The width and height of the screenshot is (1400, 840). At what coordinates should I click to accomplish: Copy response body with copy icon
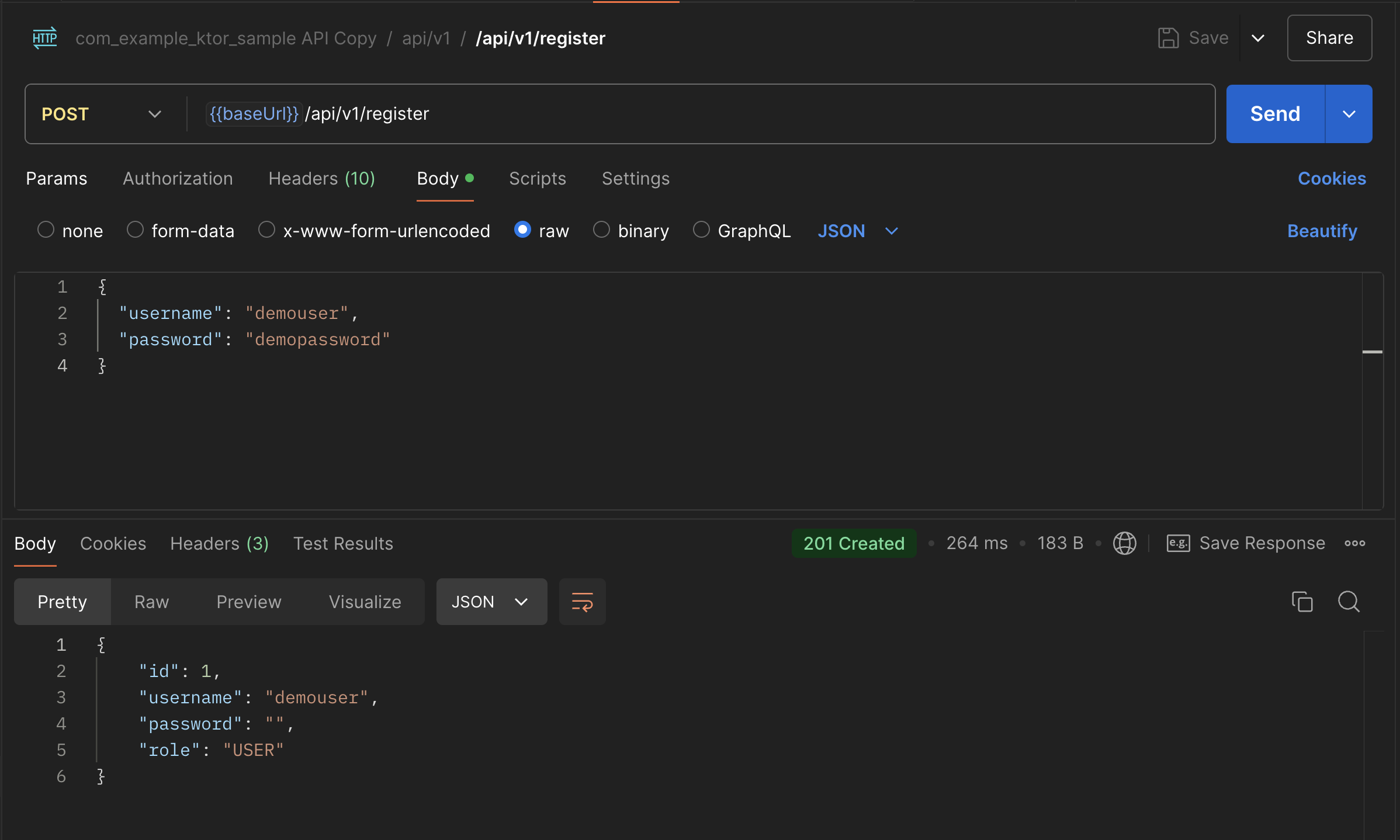tap(1302, 602)
